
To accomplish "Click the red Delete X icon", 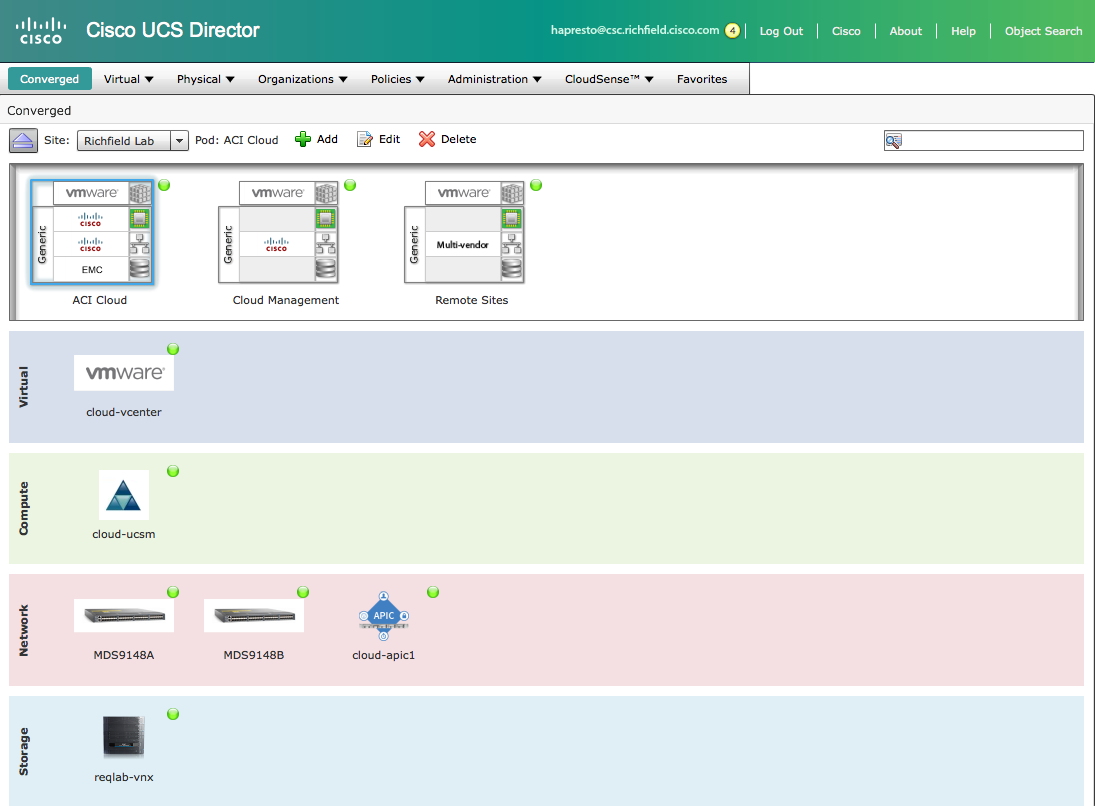I will pyautogui.click(x=427, y=139).
